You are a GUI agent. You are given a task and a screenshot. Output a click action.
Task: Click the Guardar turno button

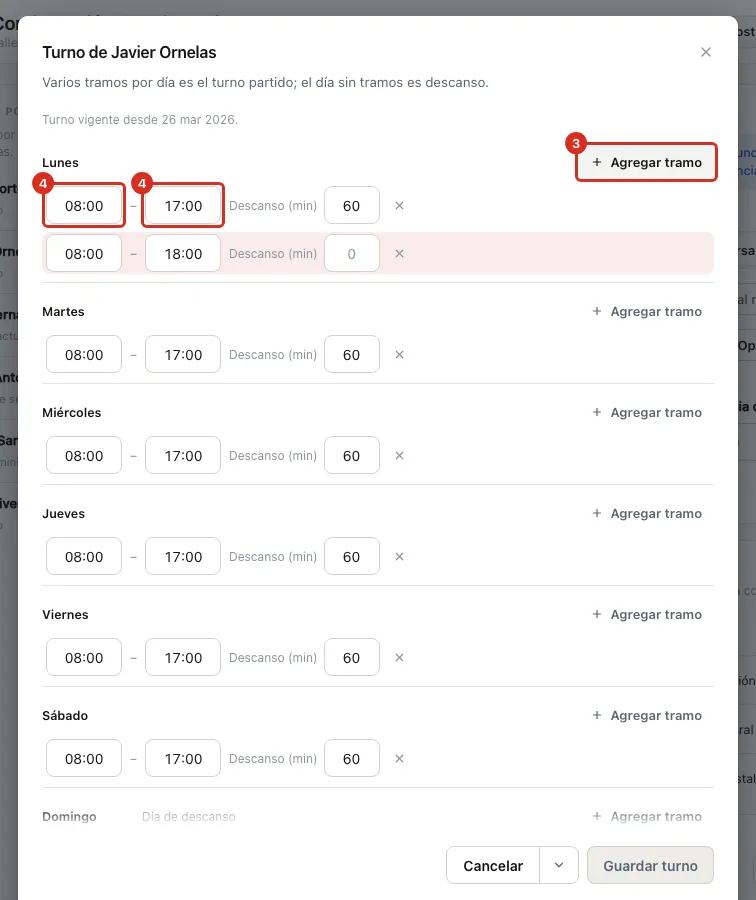click(x=650, y=865)
